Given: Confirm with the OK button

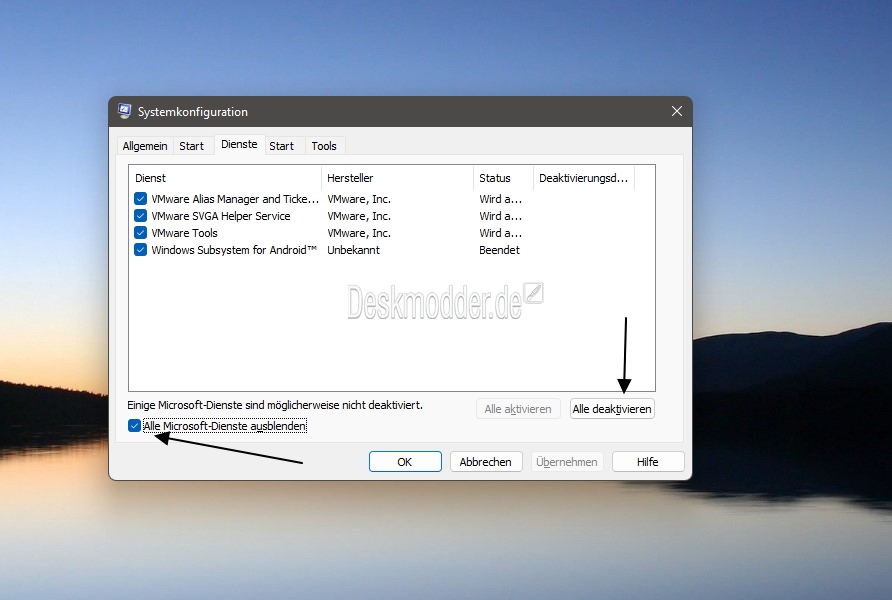Looking at the screenshot, I should (405, 462).
